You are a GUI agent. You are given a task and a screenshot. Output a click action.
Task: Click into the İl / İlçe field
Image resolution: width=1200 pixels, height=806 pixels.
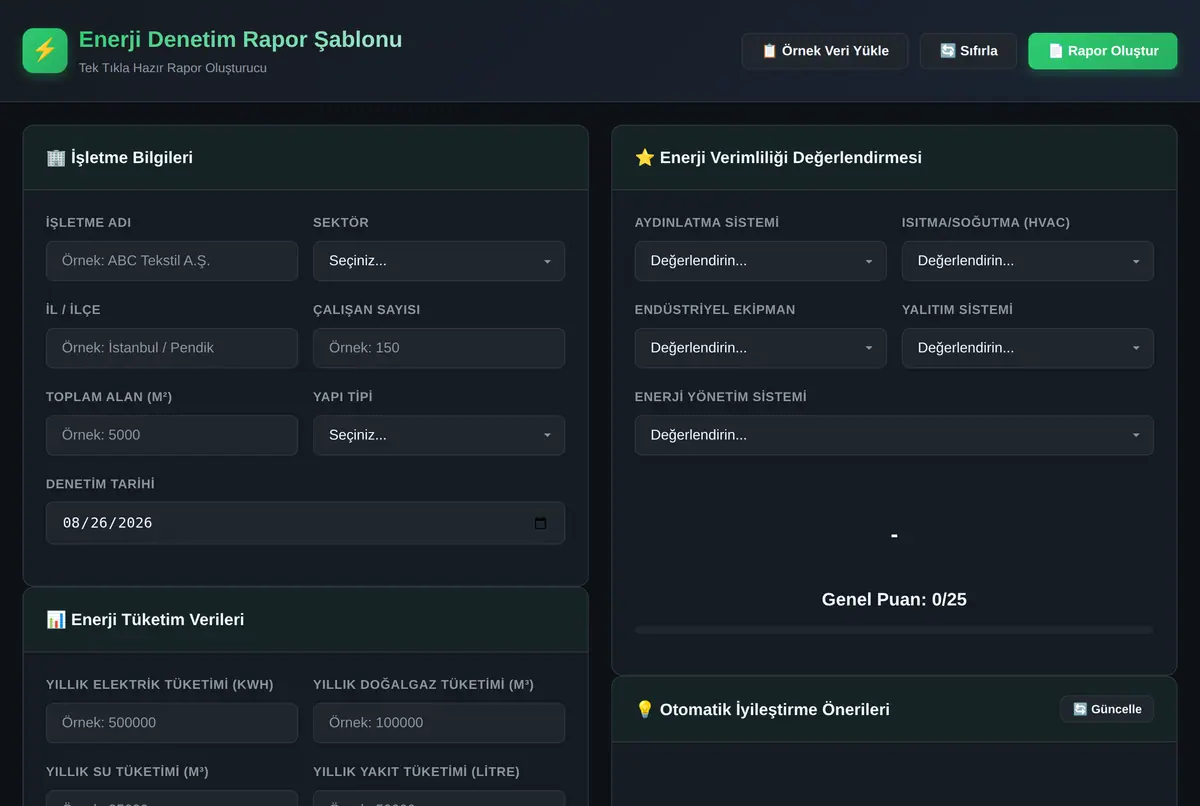(172, 348)
